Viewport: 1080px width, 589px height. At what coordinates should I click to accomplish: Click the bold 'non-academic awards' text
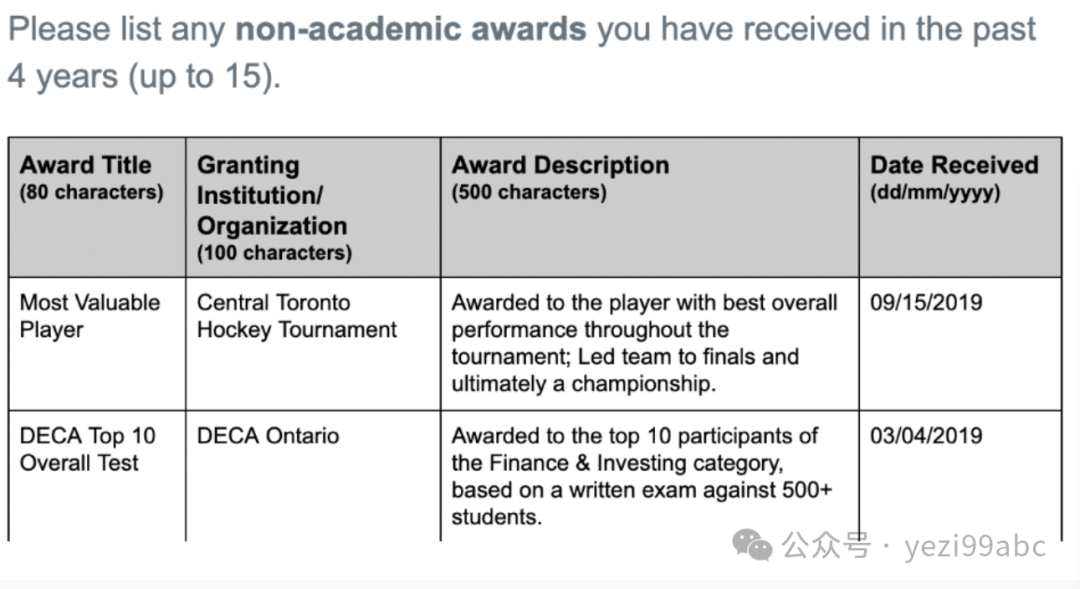(x=411, y=30)
